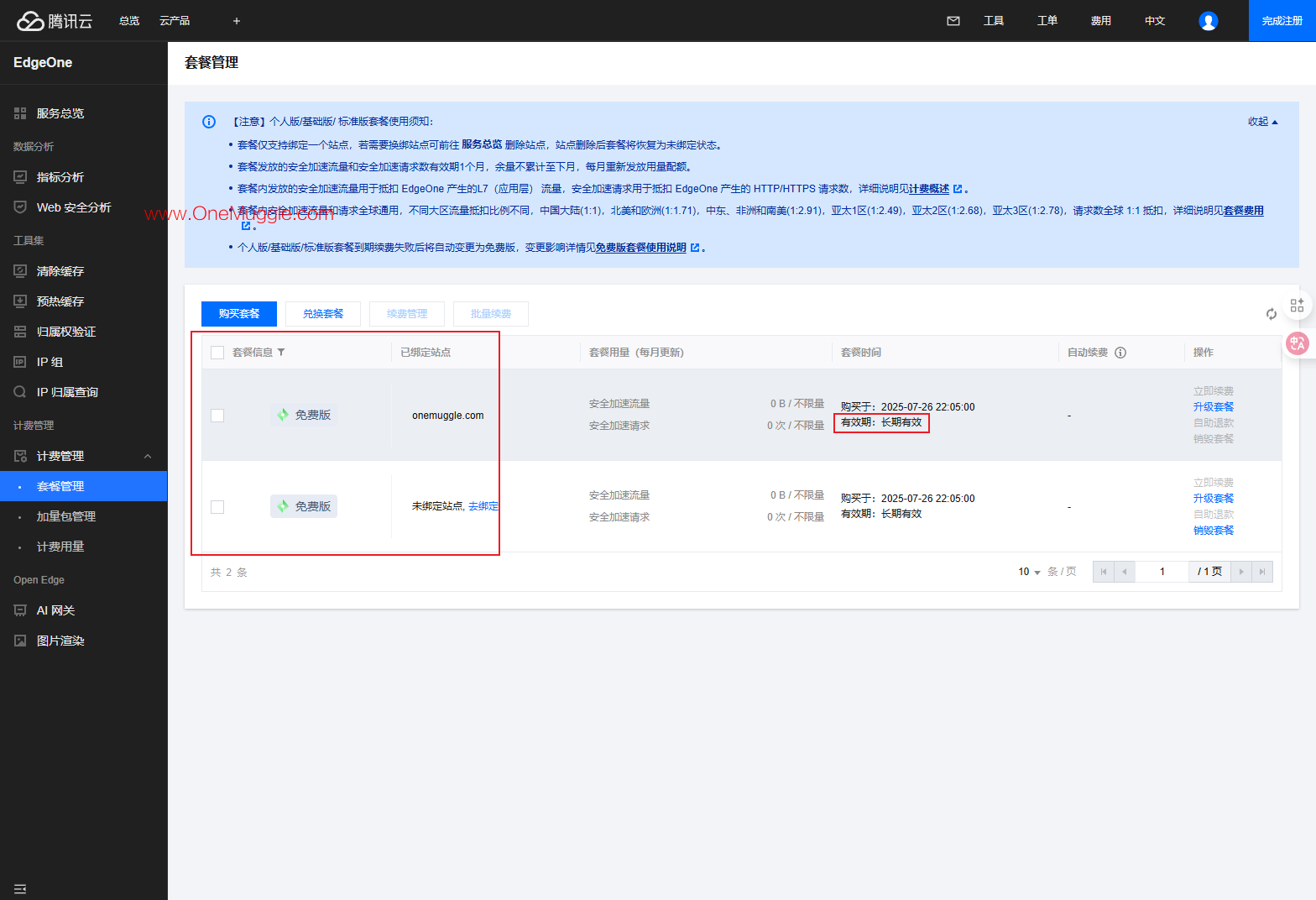Click the onemuggle.com bound site cell
Viewport: 1316px width, 900px height.
(448, 416)
